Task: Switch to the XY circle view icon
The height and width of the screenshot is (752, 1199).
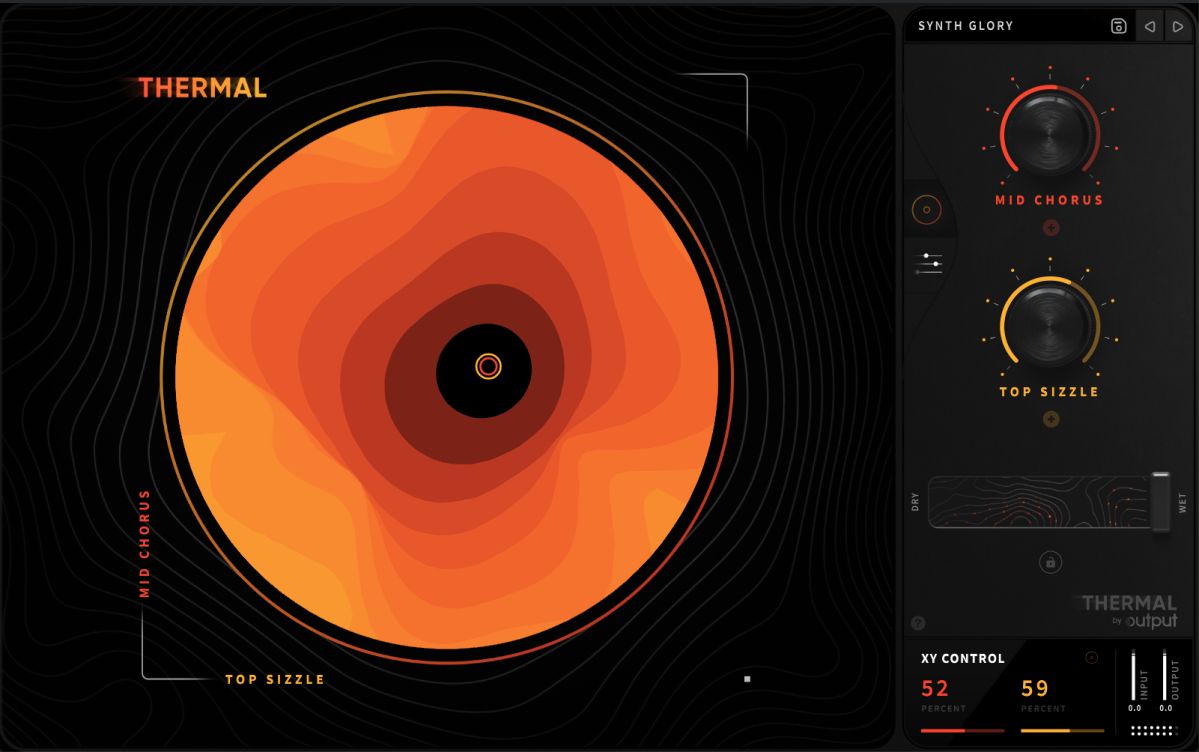Action: pyautogui.click(x=927, y=210)
